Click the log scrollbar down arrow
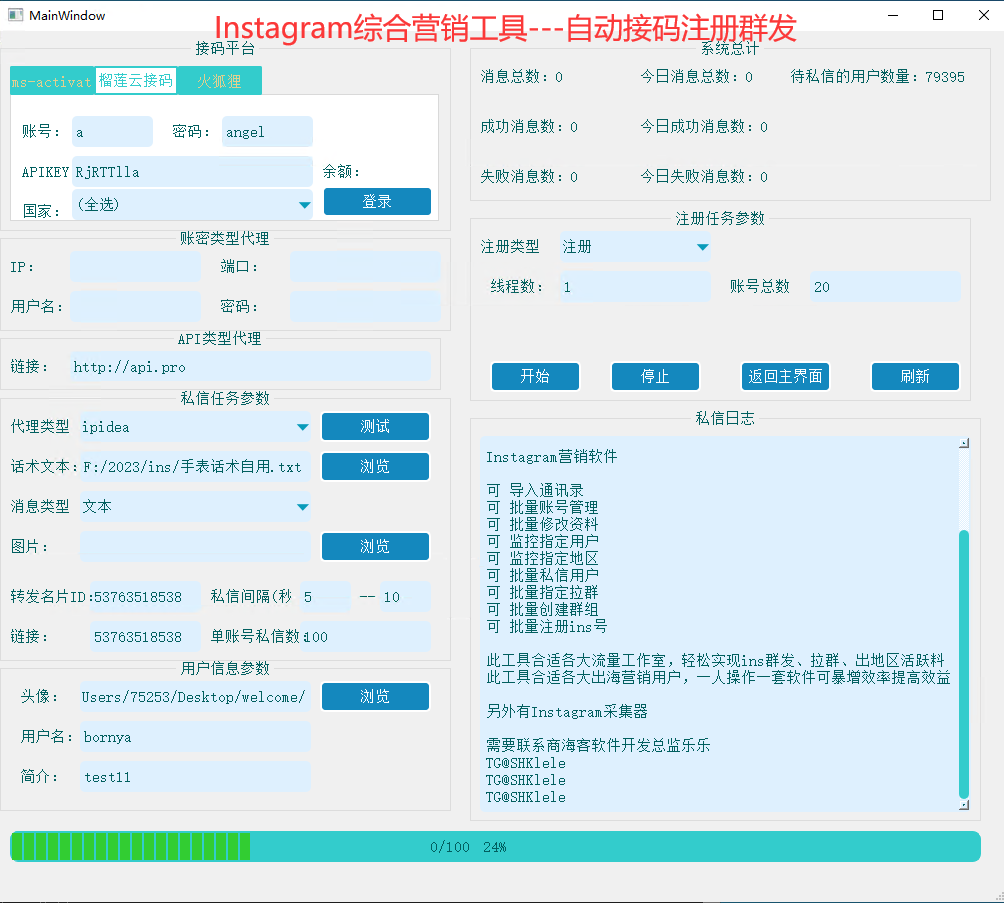 (964, 805)
